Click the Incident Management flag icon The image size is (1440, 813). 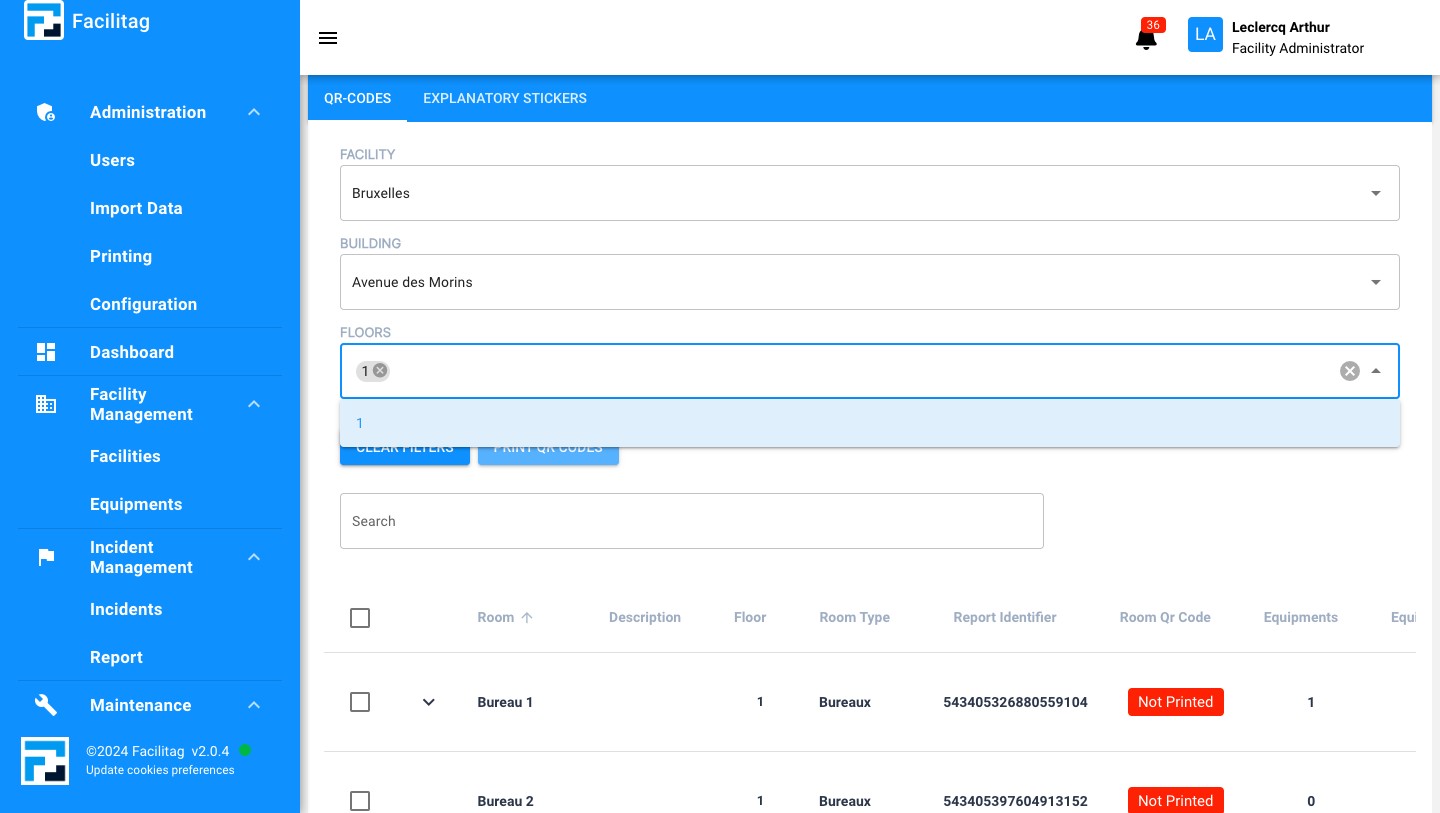(46, 557)
